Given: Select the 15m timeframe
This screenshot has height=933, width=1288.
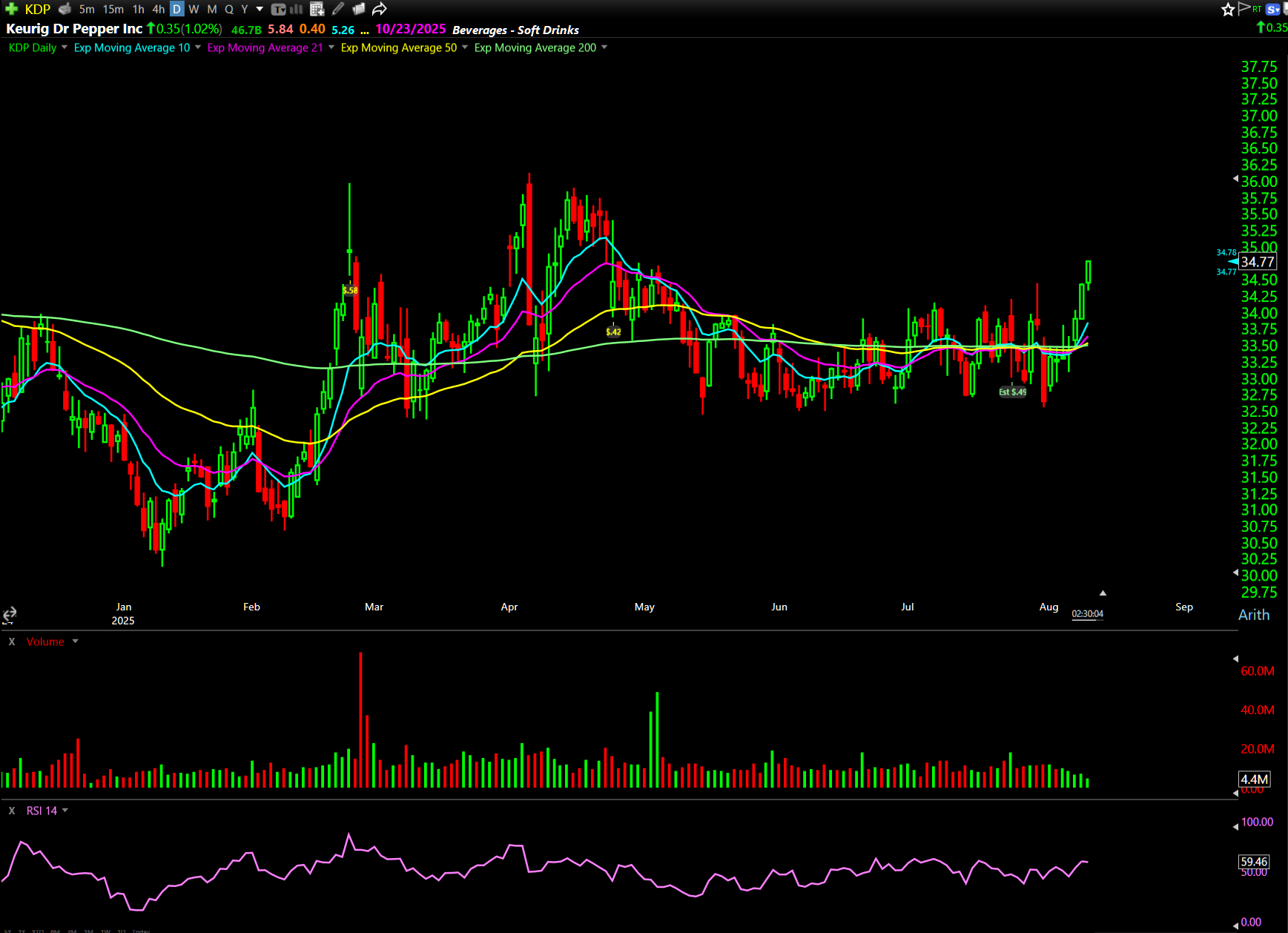Looking at the screenshot, I should click(x=113, y=9).
